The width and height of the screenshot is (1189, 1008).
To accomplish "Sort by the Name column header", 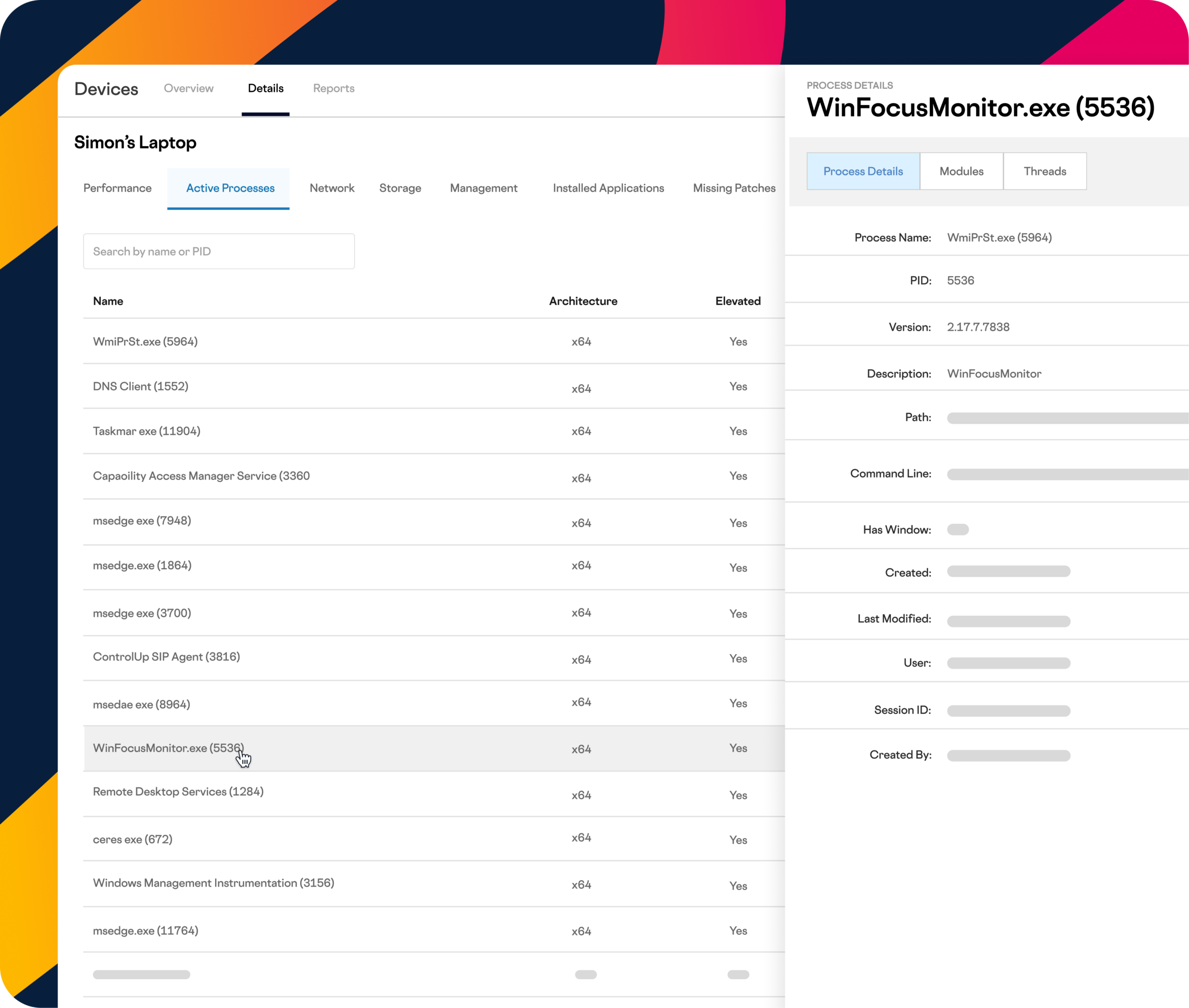I will pos(108,301).
